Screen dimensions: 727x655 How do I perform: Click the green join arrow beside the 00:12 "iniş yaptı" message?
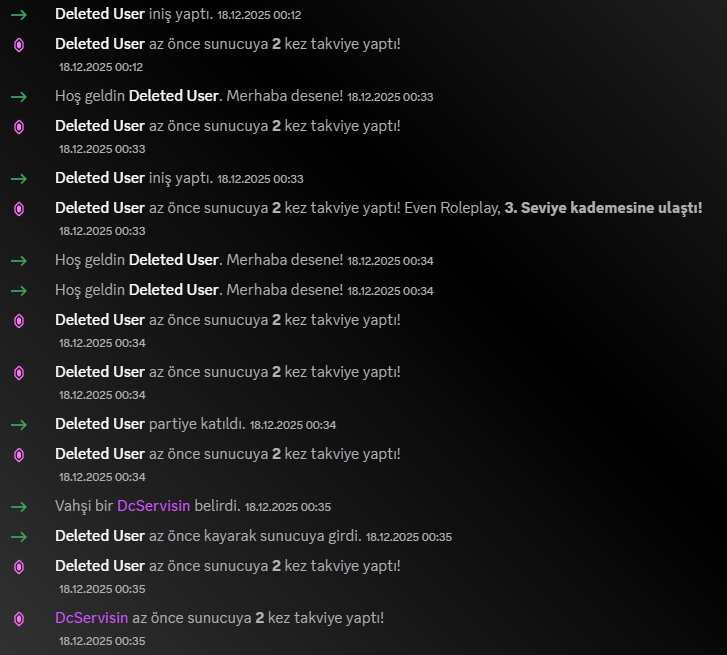tap(19, 15)
